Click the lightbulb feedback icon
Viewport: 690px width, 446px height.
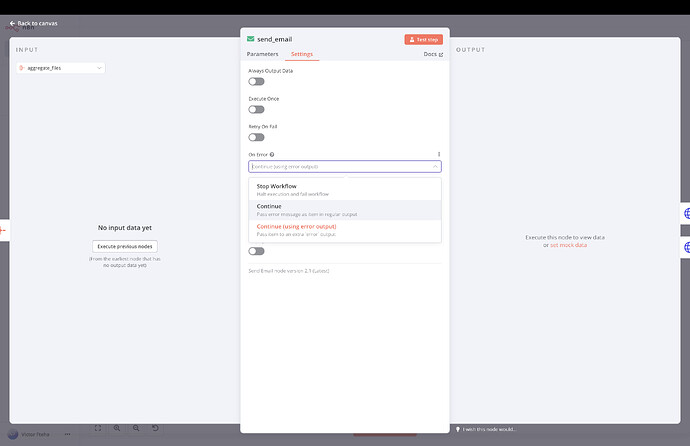458,429
